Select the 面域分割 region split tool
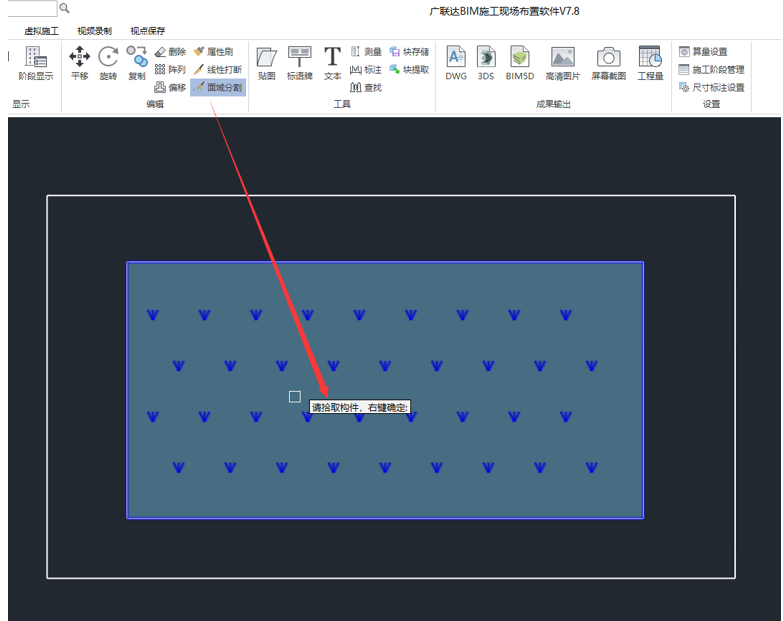783x621 pixels. click(x=218, y=87)
